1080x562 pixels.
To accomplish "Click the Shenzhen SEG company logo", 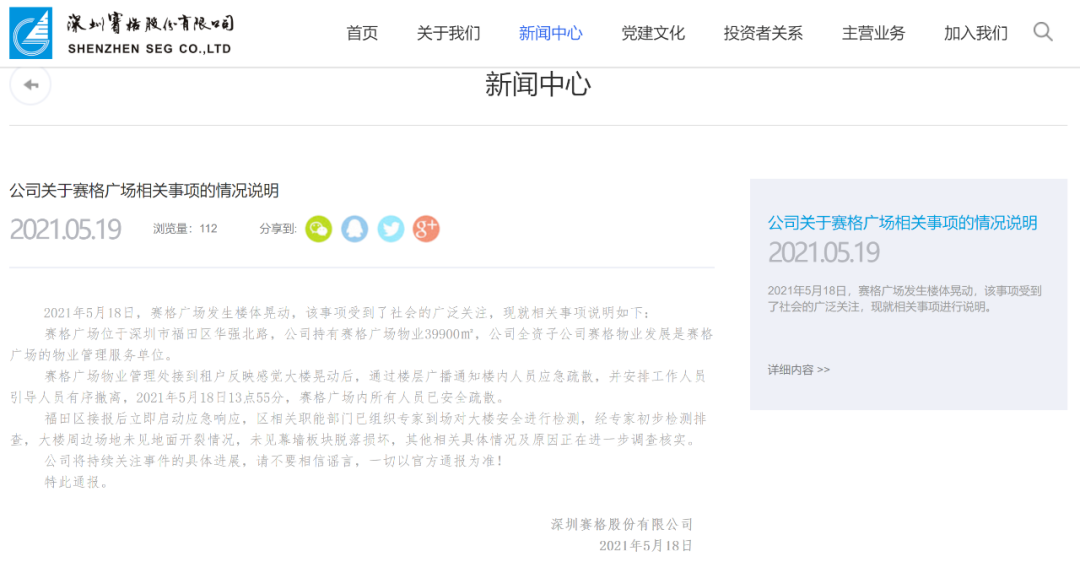I will coord(31,32).
